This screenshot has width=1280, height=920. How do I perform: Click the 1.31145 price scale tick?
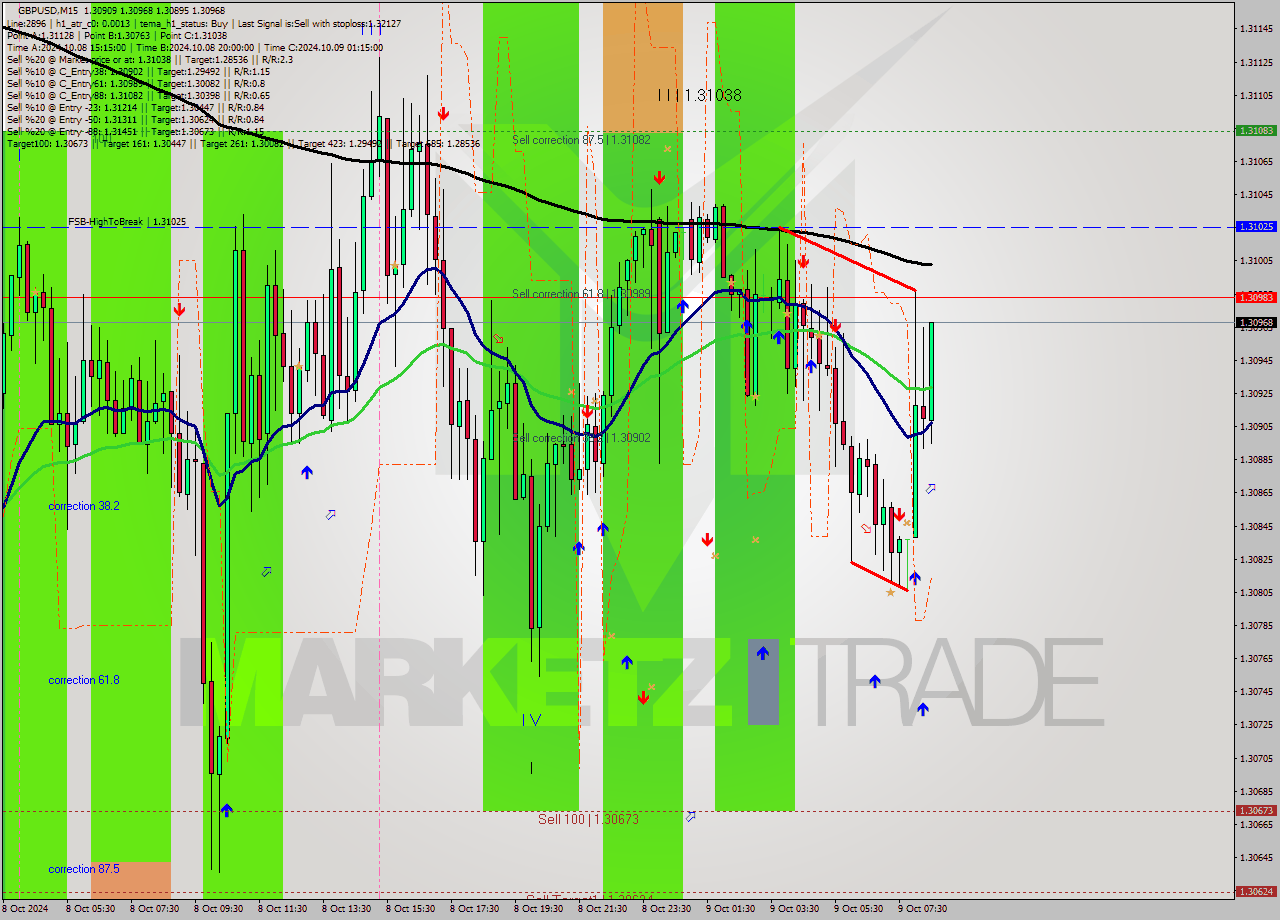point(1256,29)
